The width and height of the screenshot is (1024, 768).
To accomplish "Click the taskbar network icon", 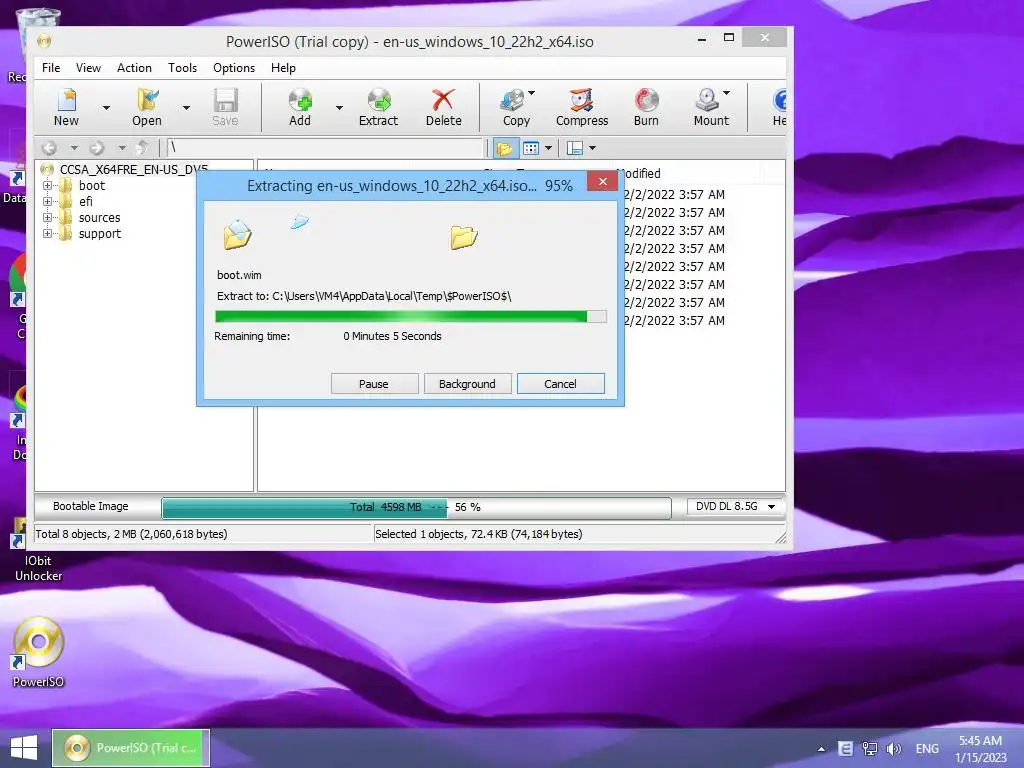I will pyautogui.click(x=869, y=748).
